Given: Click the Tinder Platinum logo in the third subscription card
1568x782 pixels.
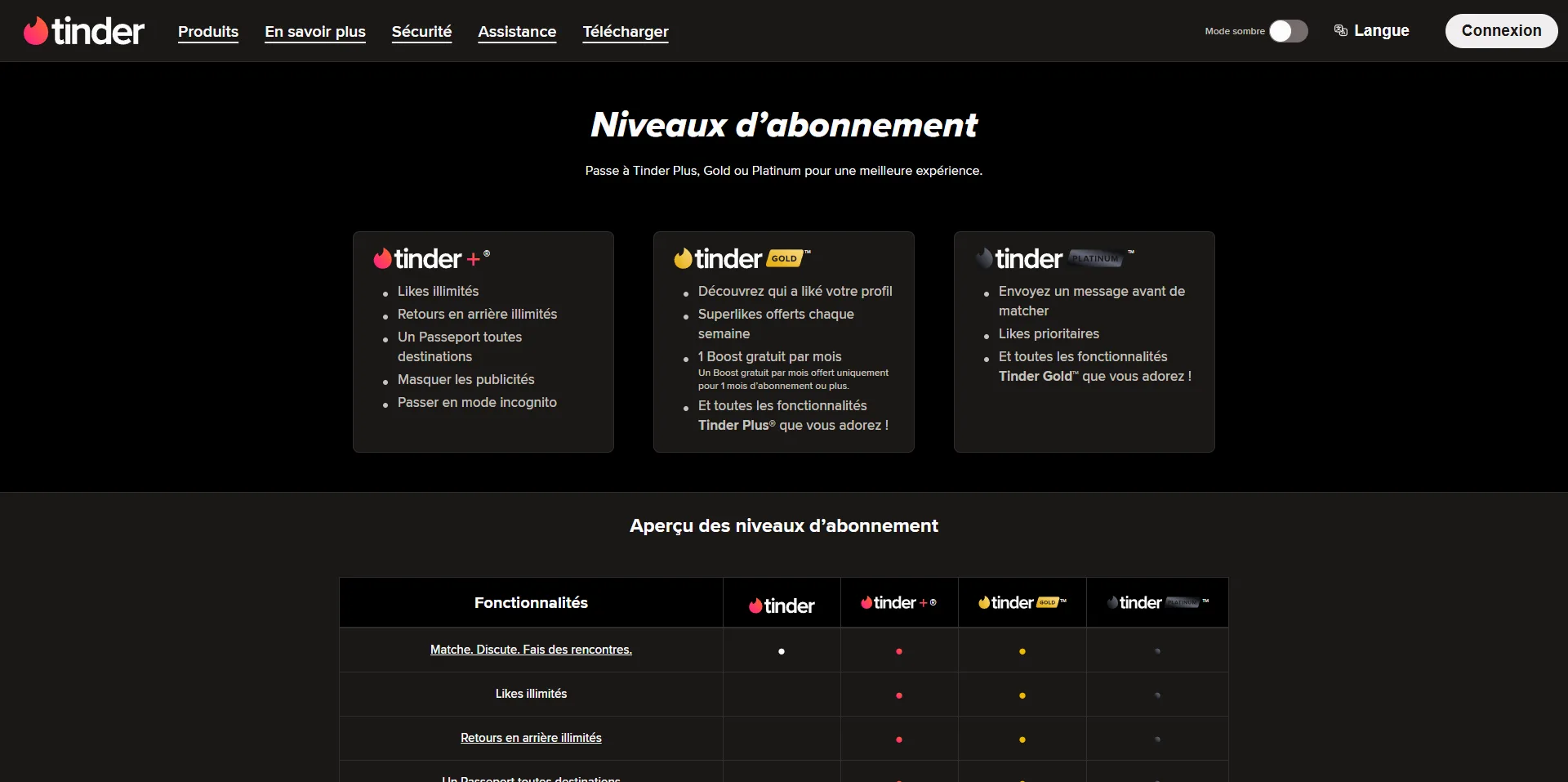Looking at the screenshot, I should pyautogui.click(x=1055, y=258).
